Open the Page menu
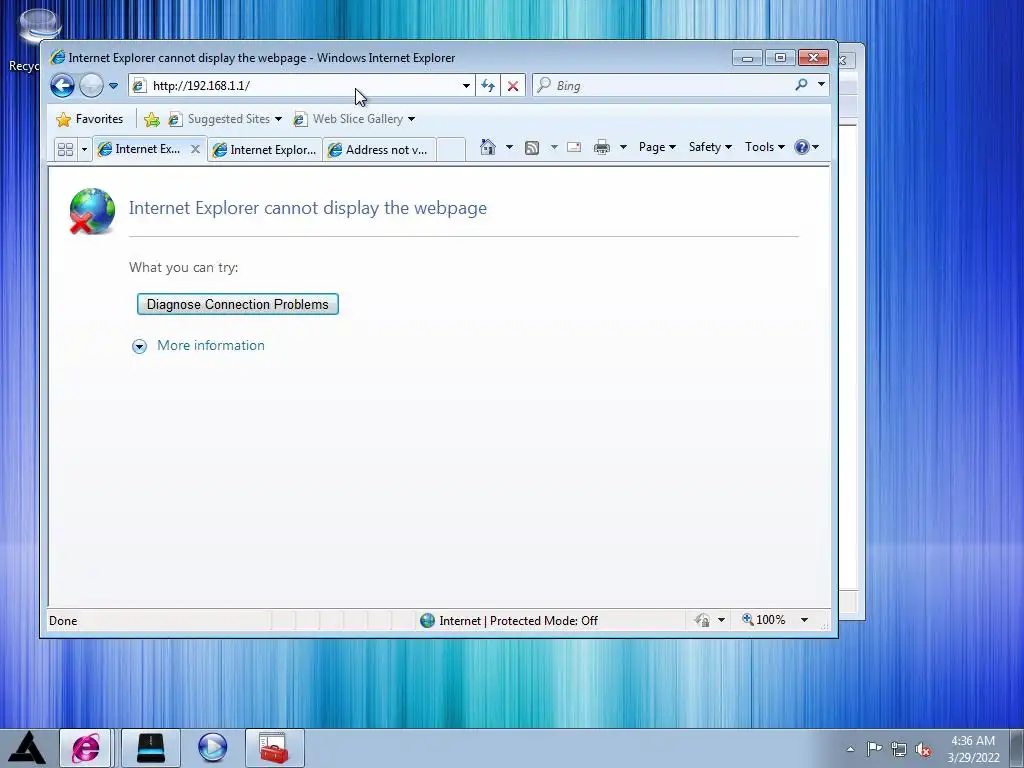 657,147
